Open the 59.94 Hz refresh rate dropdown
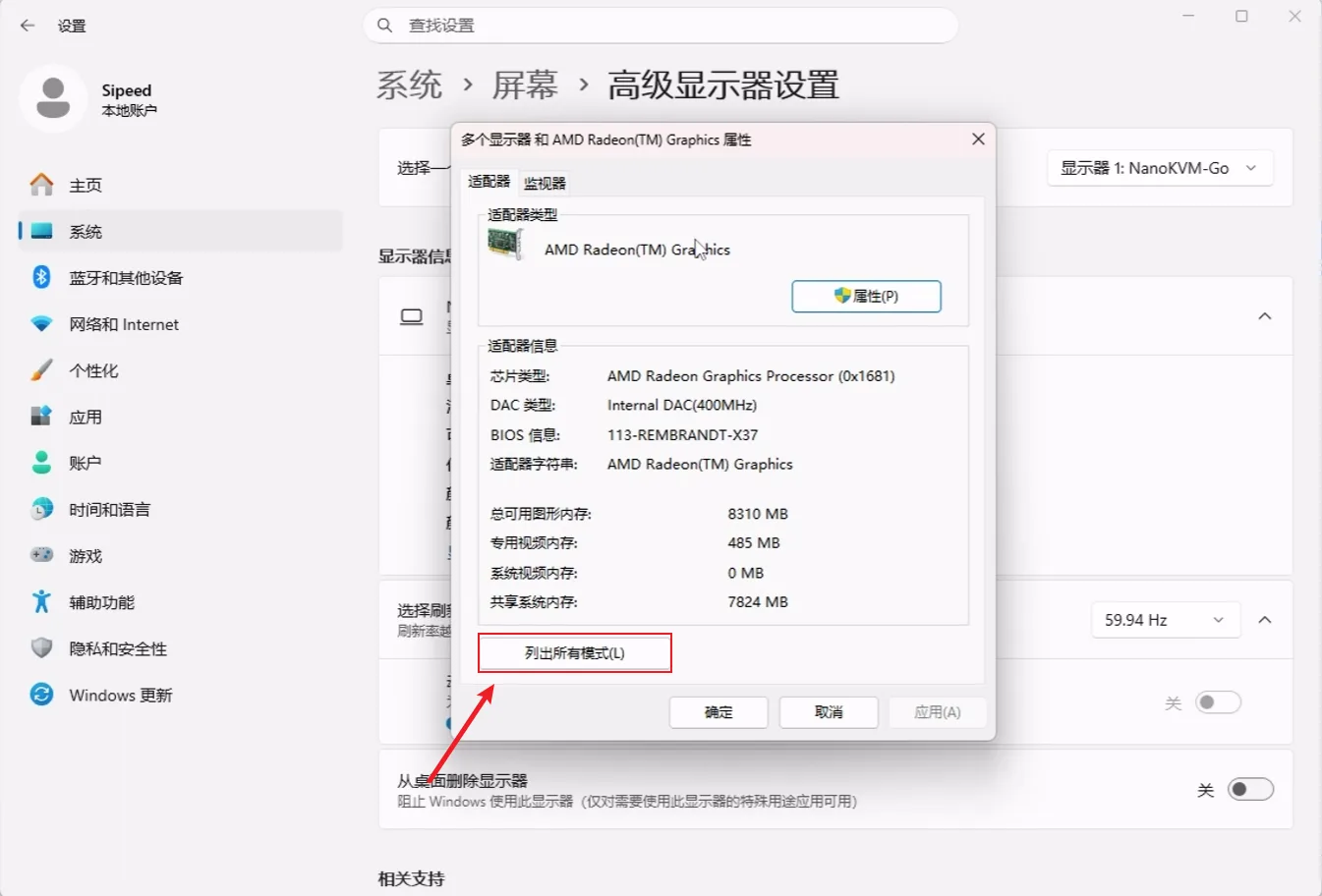Image resolution: width=1322 pixels, height=896 pixels. point(1165,620)
